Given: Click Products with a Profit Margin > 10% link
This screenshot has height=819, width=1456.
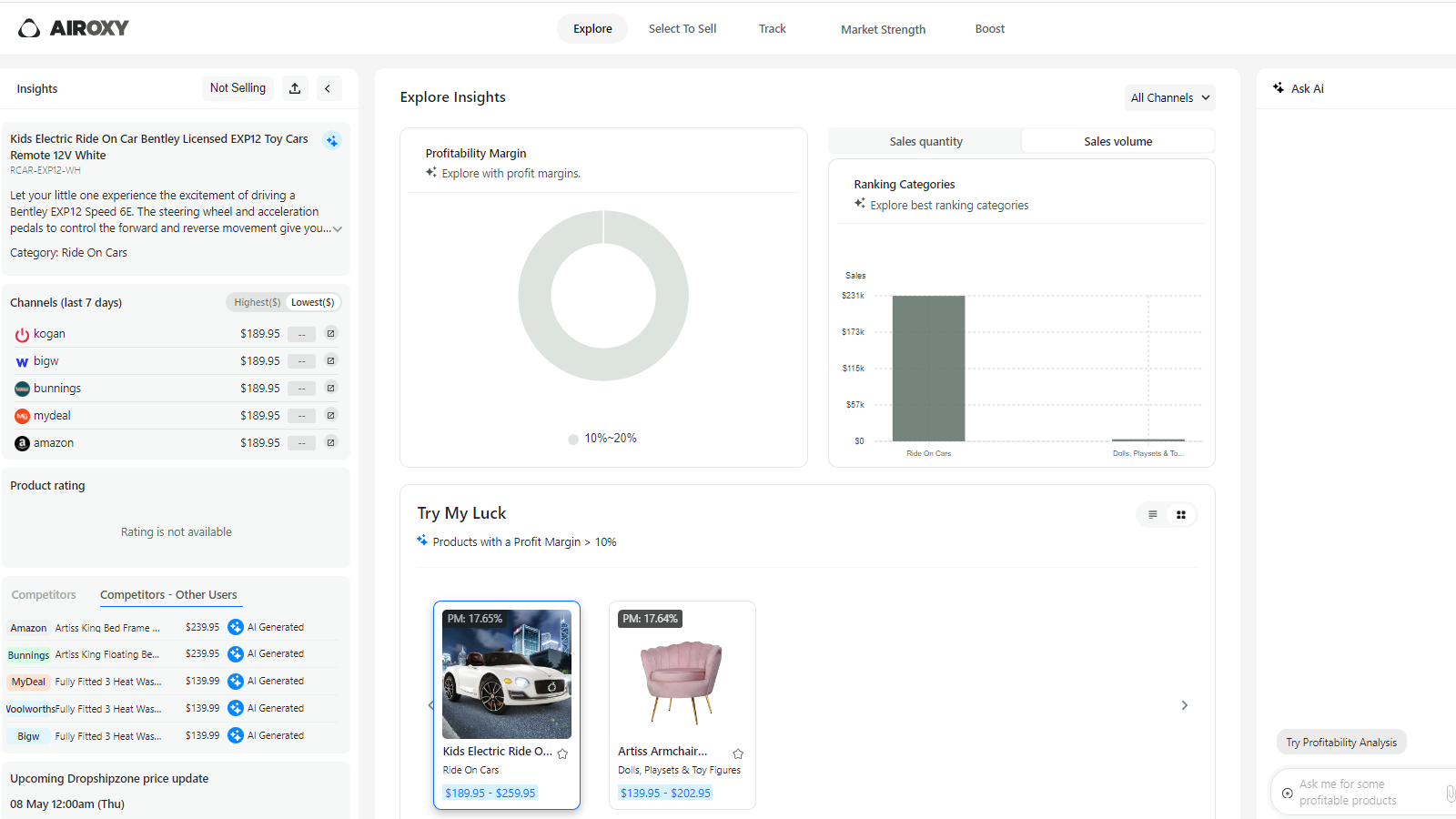Looking at the screenshot, I should coord(524,542).
